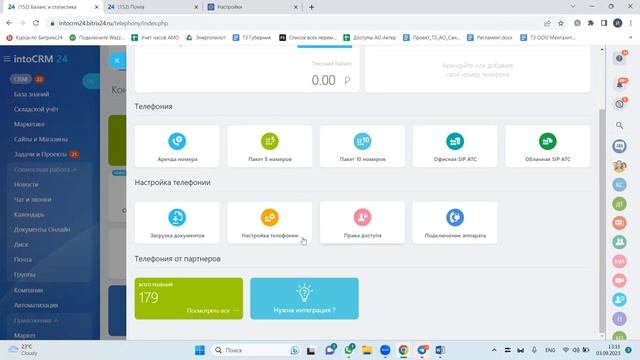Open WhatsApp from the taskbar
The height and width of the screenshot is (360, 640).
(349, 350)
